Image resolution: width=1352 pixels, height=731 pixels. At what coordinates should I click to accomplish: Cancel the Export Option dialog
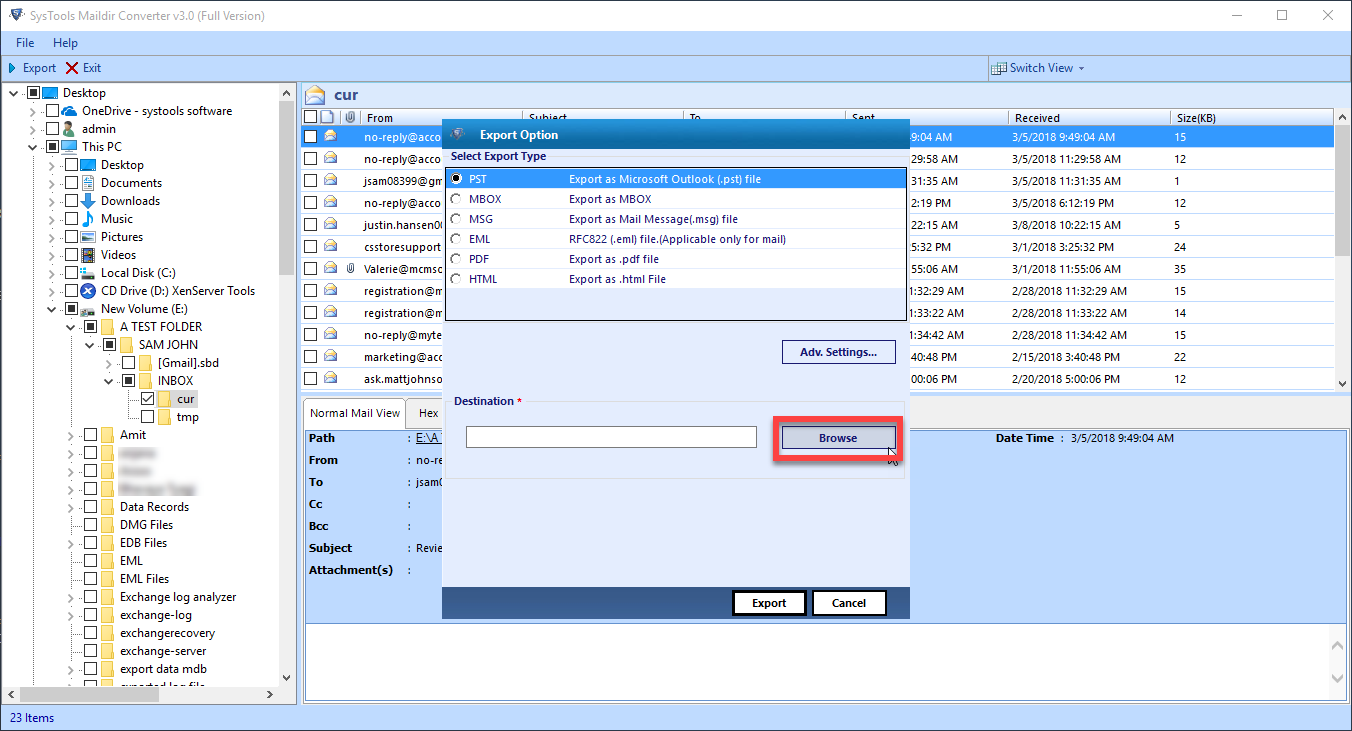(849, 603)
